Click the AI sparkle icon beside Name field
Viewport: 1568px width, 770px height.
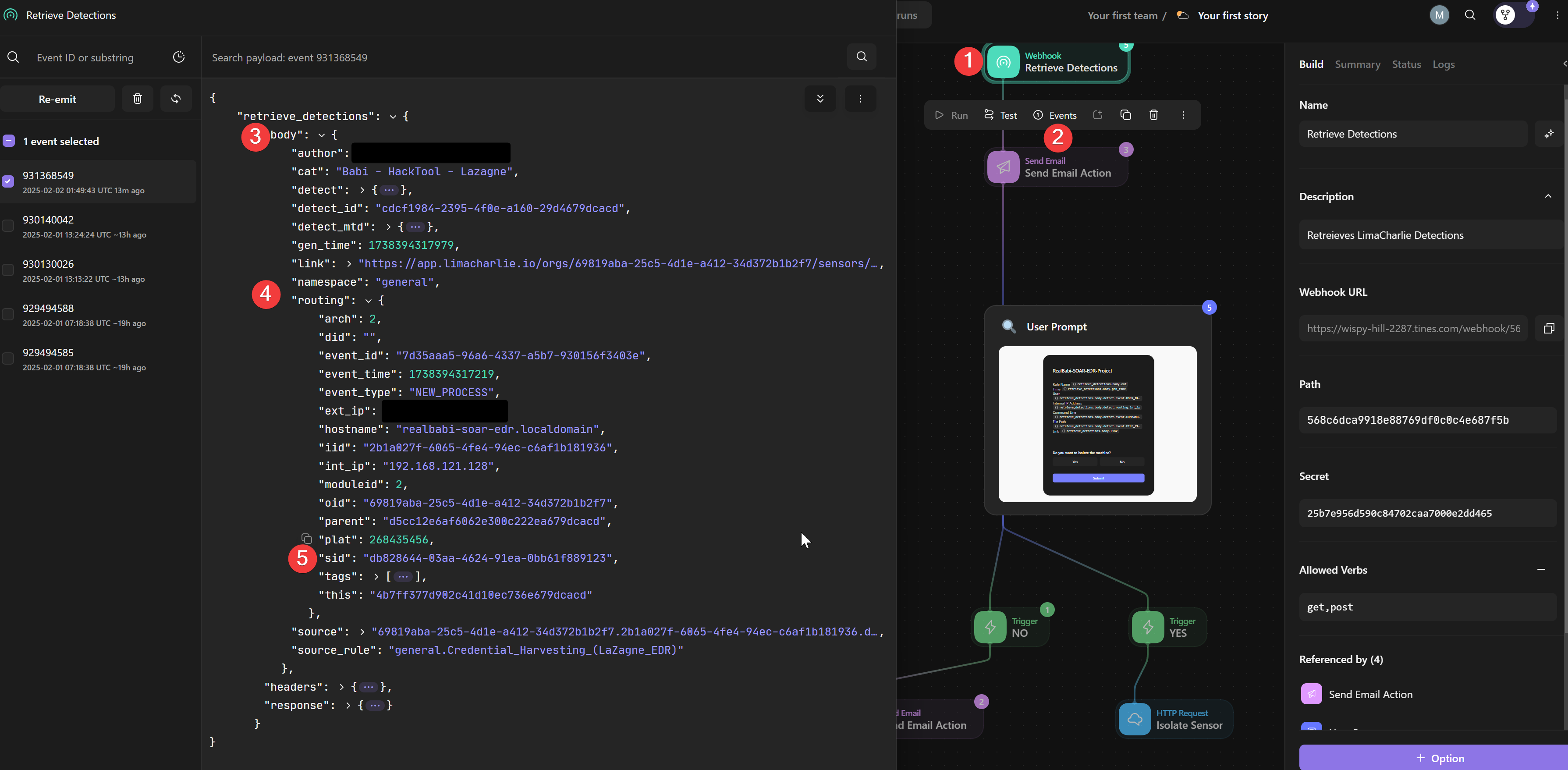click(1549, 134)
